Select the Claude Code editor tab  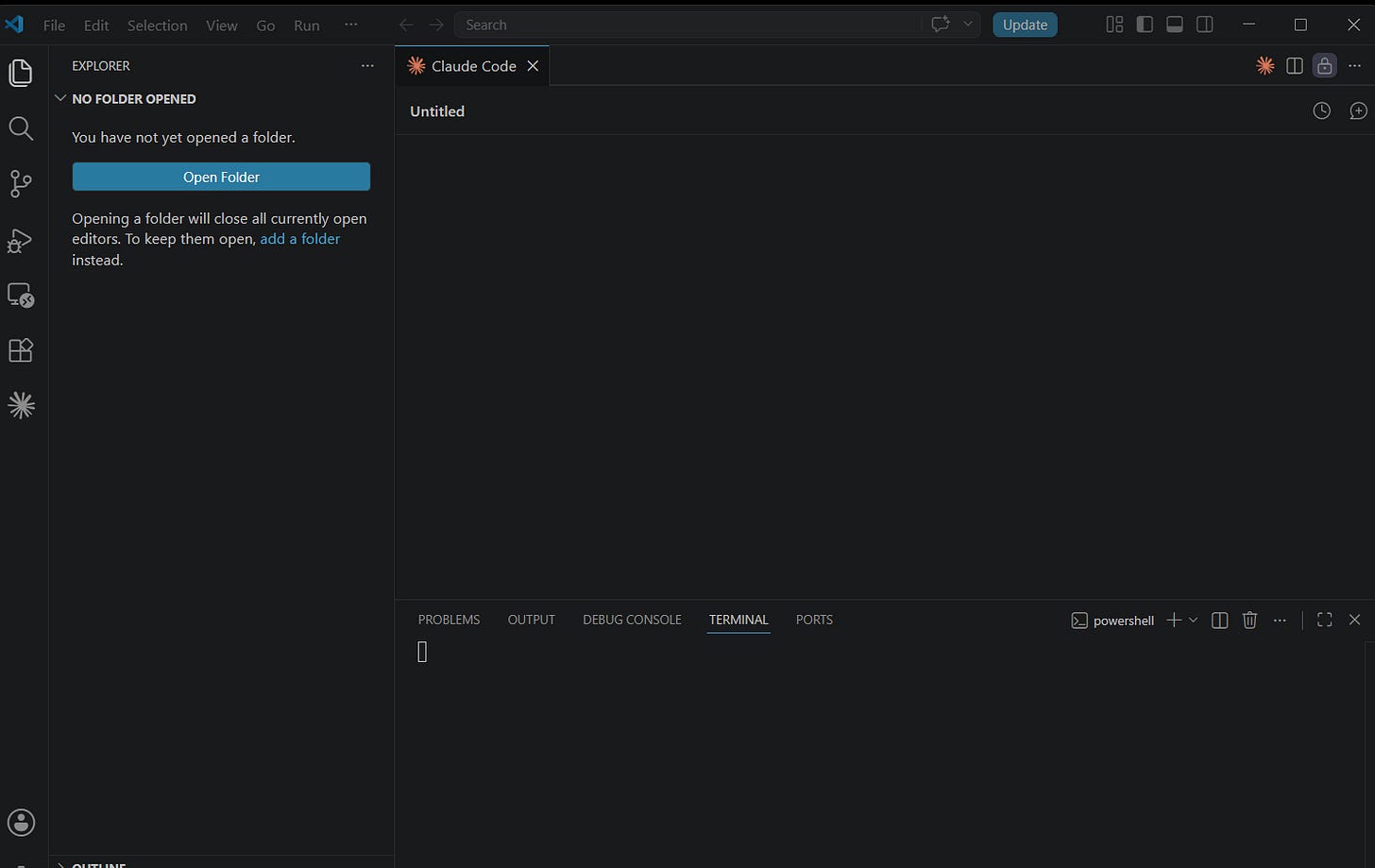[472, 65]
